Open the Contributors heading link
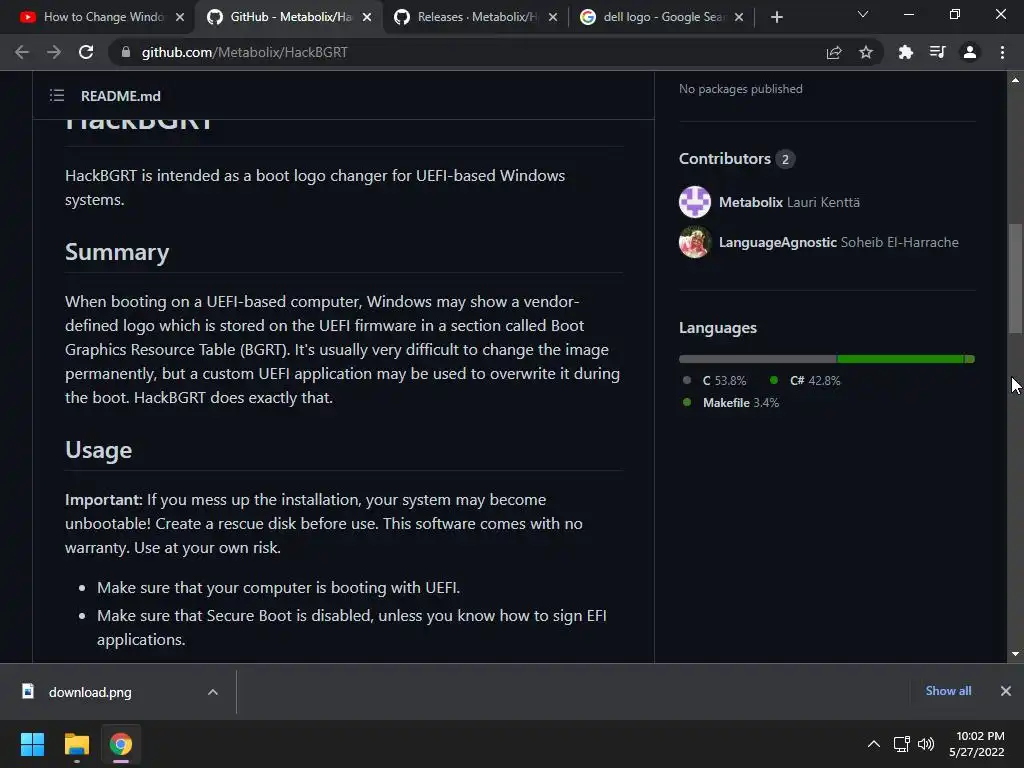Viewport: 1024px width, 768px height. point(737,159)
